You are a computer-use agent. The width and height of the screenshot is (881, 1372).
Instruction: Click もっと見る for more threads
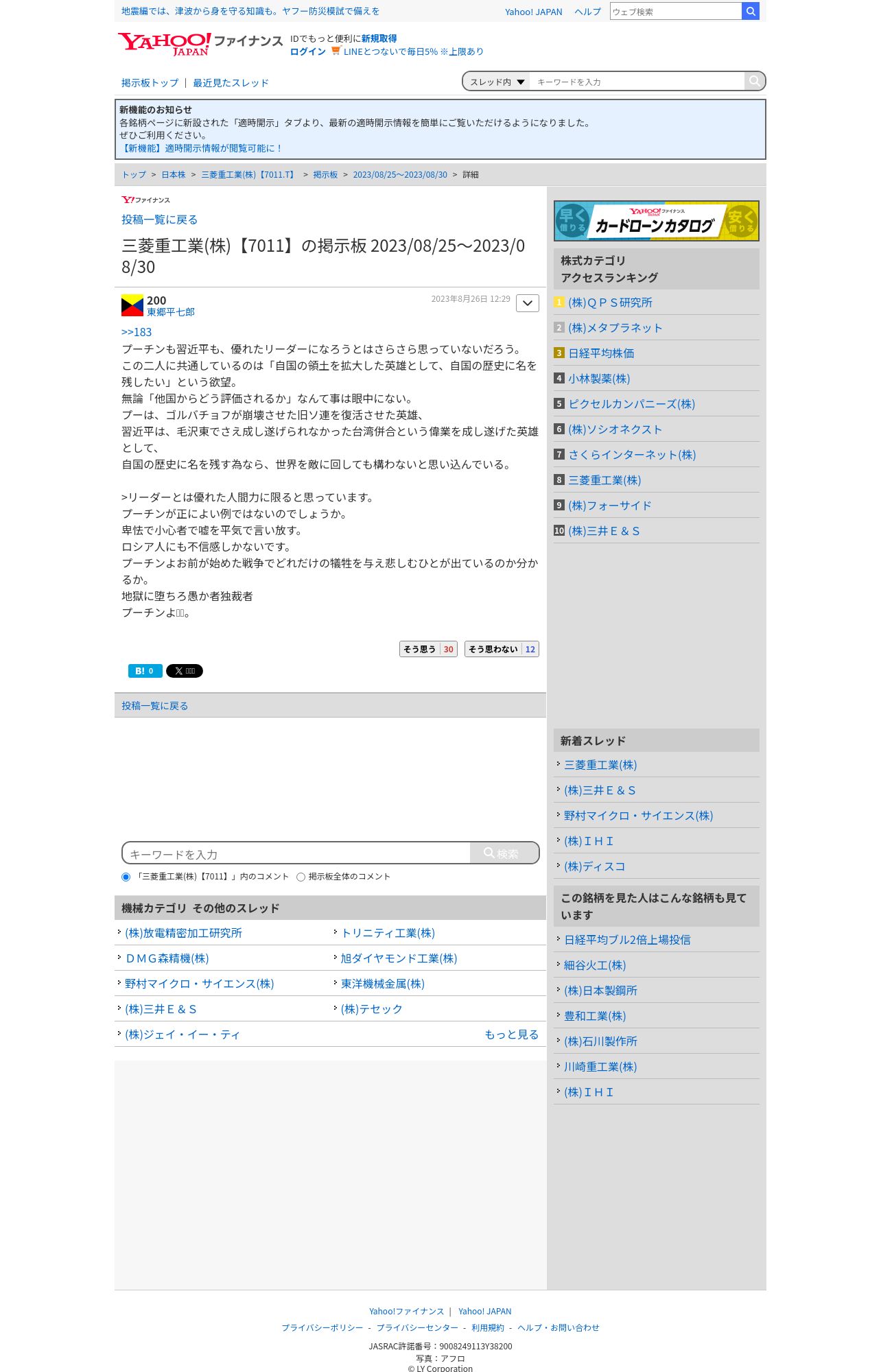(x=511, y=1034)
